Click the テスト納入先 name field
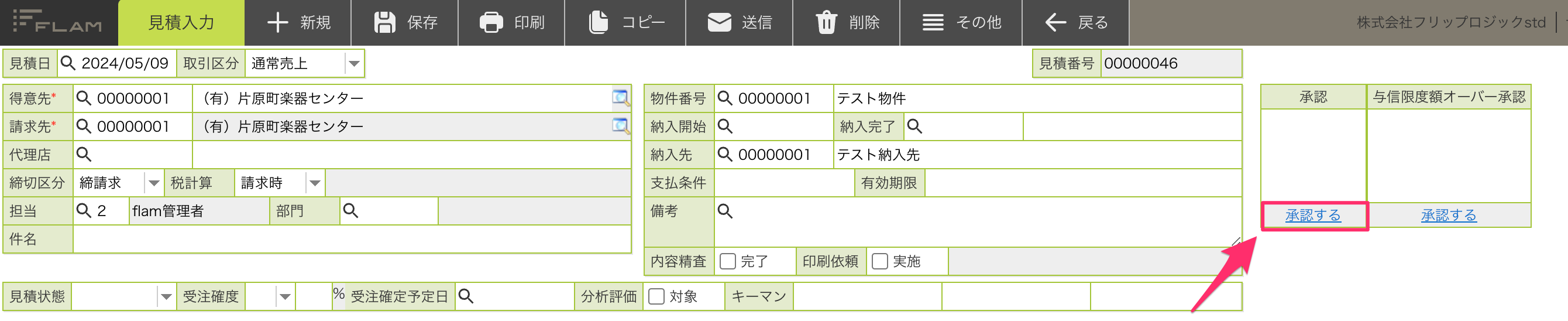Image resolution: width=1568 pixels, height=321 pixels. tap(1037, 155)
